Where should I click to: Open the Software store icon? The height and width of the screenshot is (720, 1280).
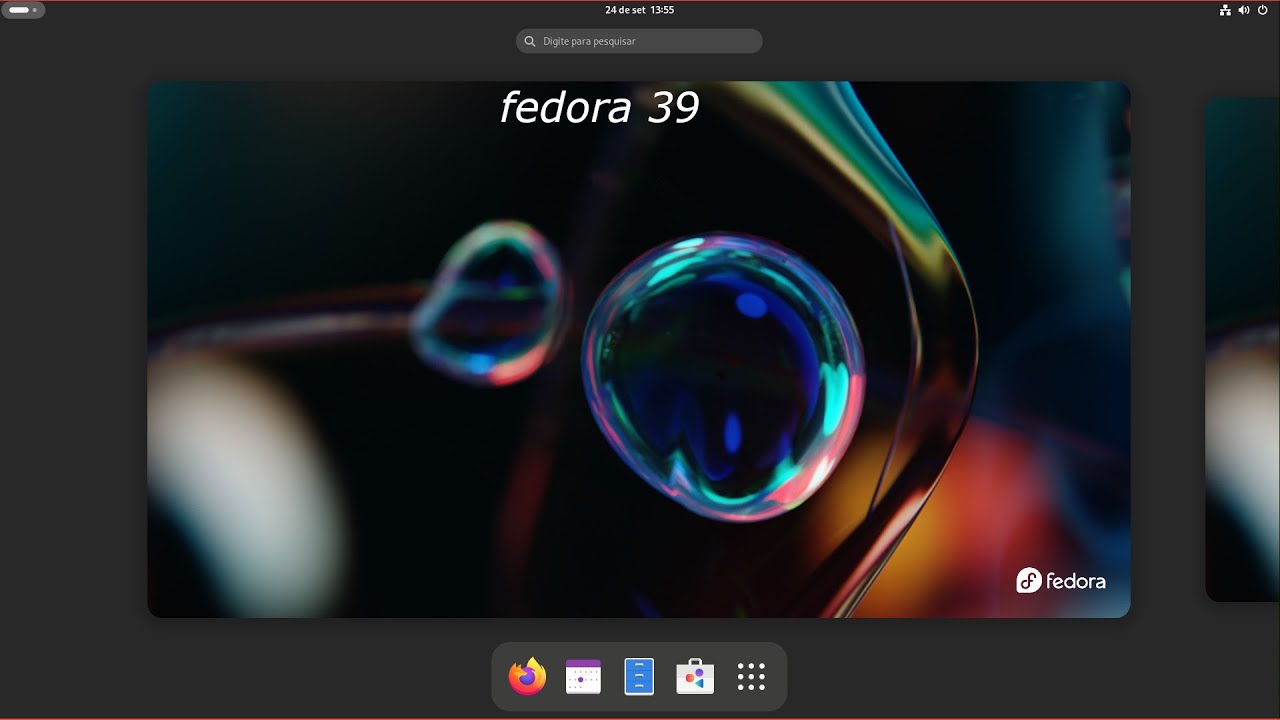[695, 676]
